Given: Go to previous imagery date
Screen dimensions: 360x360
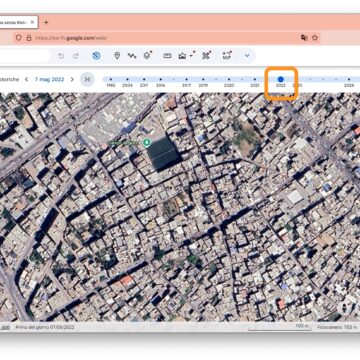Looking at the screenshot, I should pyautogui.click(x=26, y=79).
